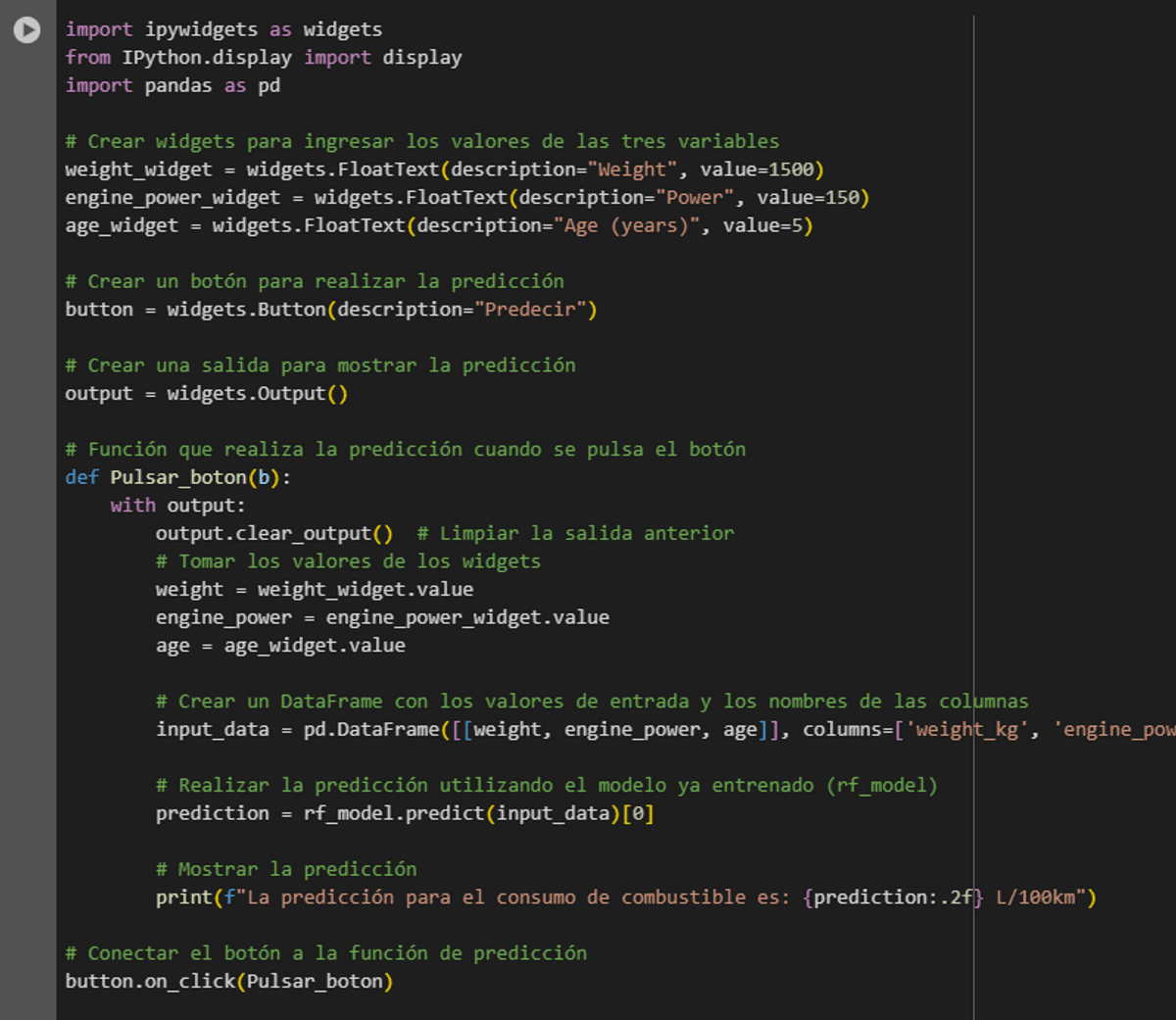1176x1020 pixels.
Task: Click the "Weight" string in FloatText call
Action: pyautogui.click(x=632, y=170)
